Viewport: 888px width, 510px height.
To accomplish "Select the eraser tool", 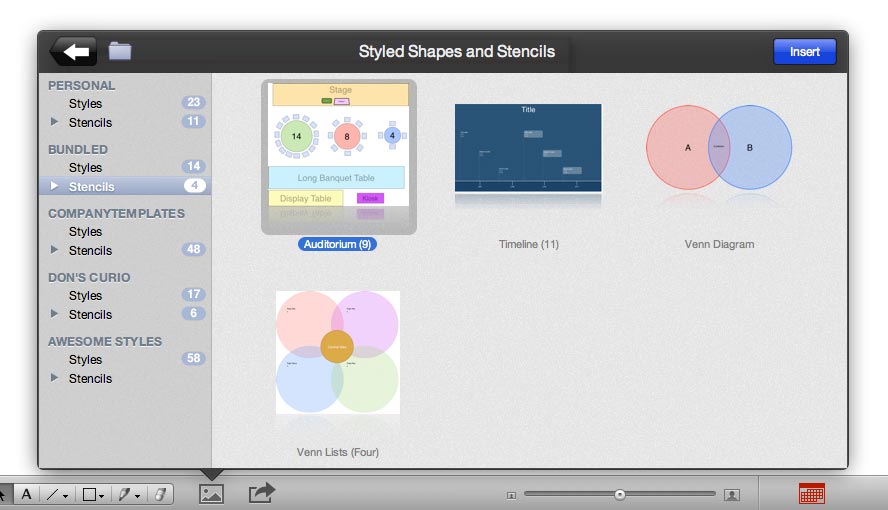I will click(160, 495).
